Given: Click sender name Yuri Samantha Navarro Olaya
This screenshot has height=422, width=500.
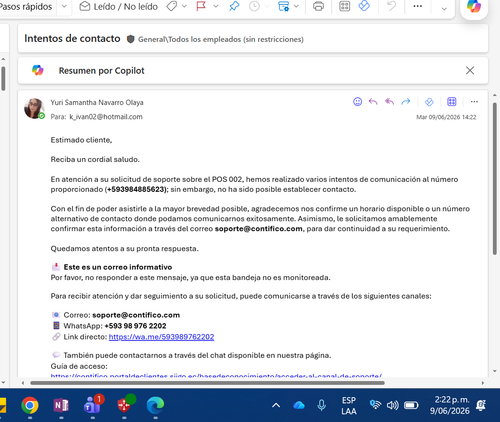Looking at the screenshot, I should coord(97,102).
